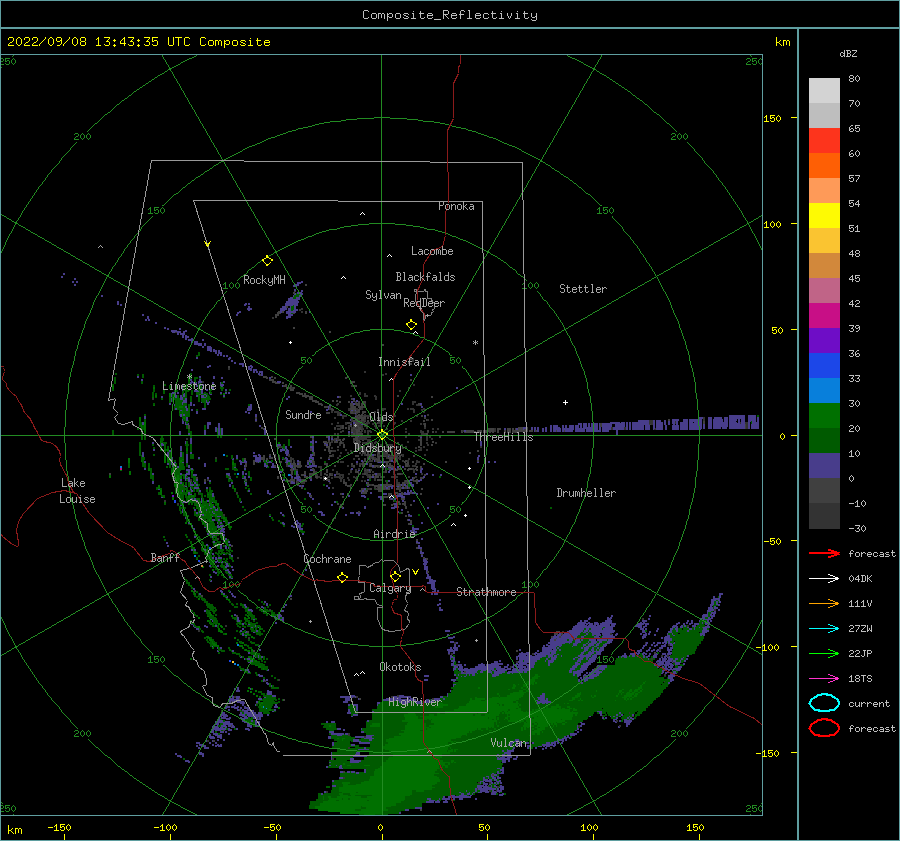Click the Stettler label
This screenshot has width=900, height=841.
(x=583, y=289)
